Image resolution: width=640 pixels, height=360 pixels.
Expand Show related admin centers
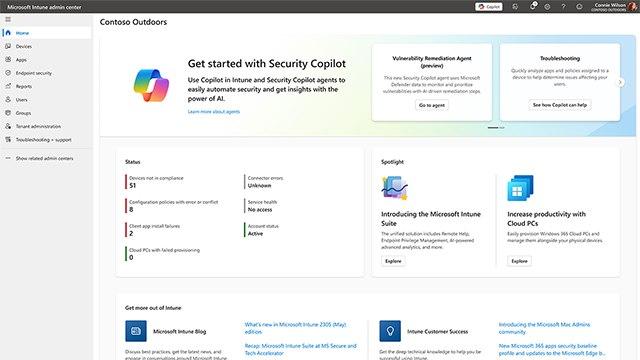(44, 158)
